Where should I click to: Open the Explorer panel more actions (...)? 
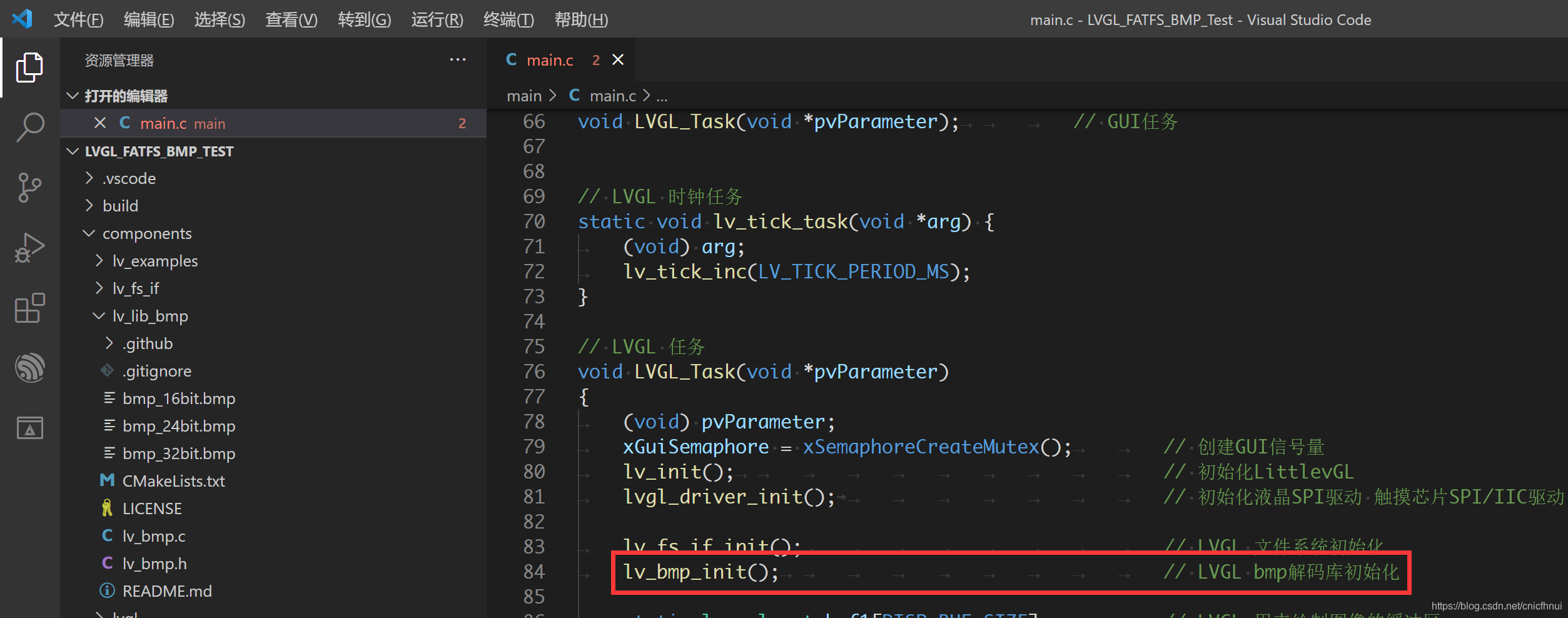458,60
